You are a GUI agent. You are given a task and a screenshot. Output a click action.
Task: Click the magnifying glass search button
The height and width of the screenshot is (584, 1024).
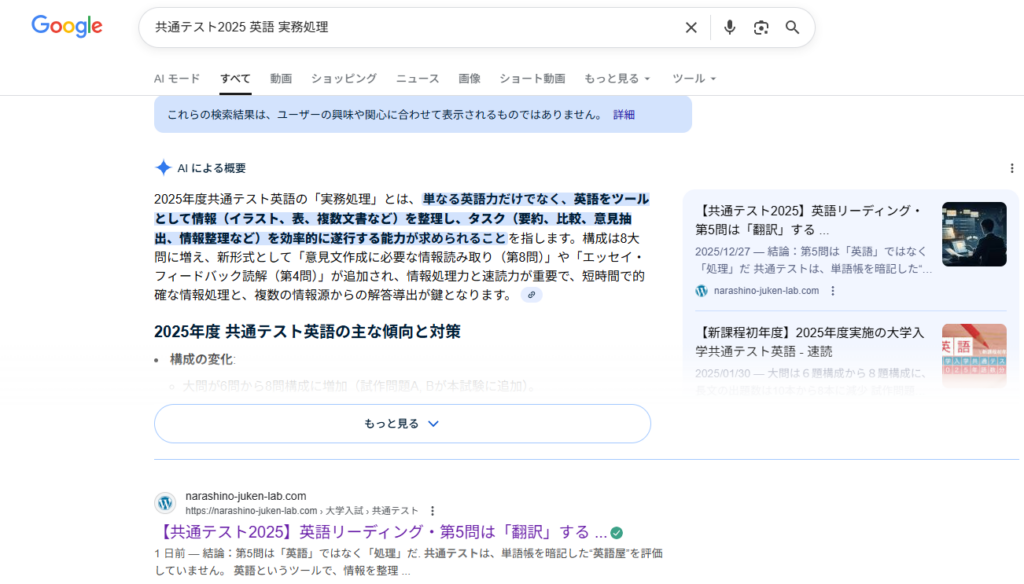[793, 28]
